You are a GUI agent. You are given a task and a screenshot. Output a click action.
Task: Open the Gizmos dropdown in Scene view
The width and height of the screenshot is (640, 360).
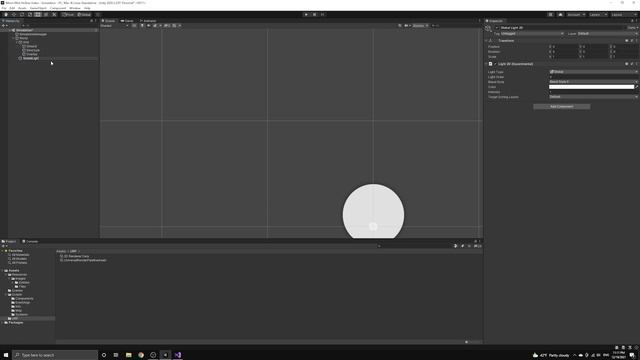pos(420,26)
